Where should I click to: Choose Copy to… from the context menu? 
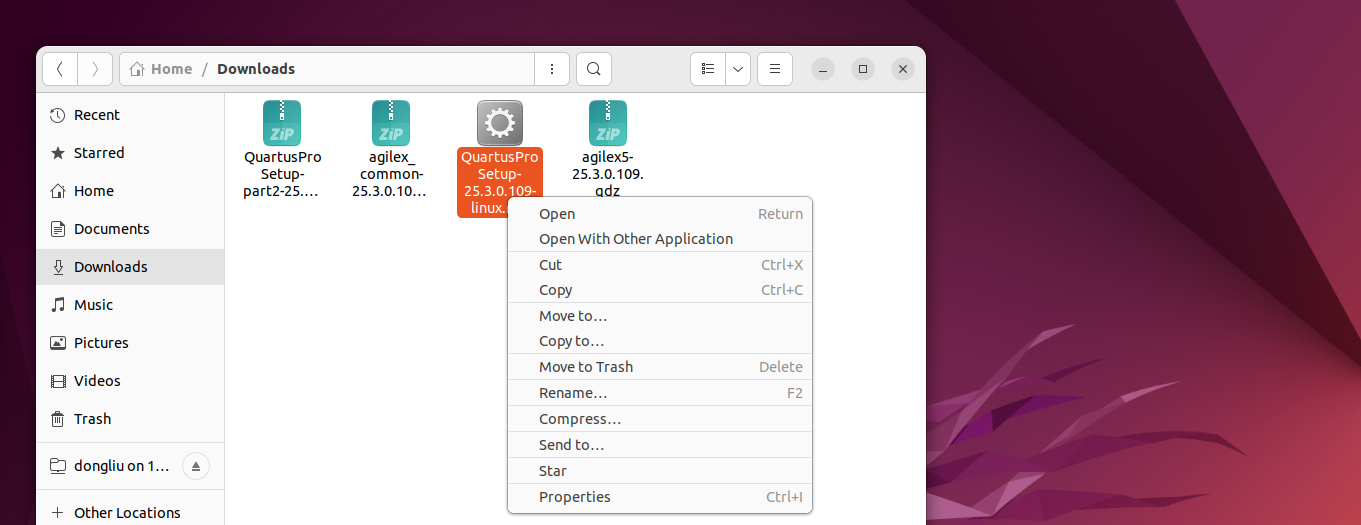coord(660,341)
